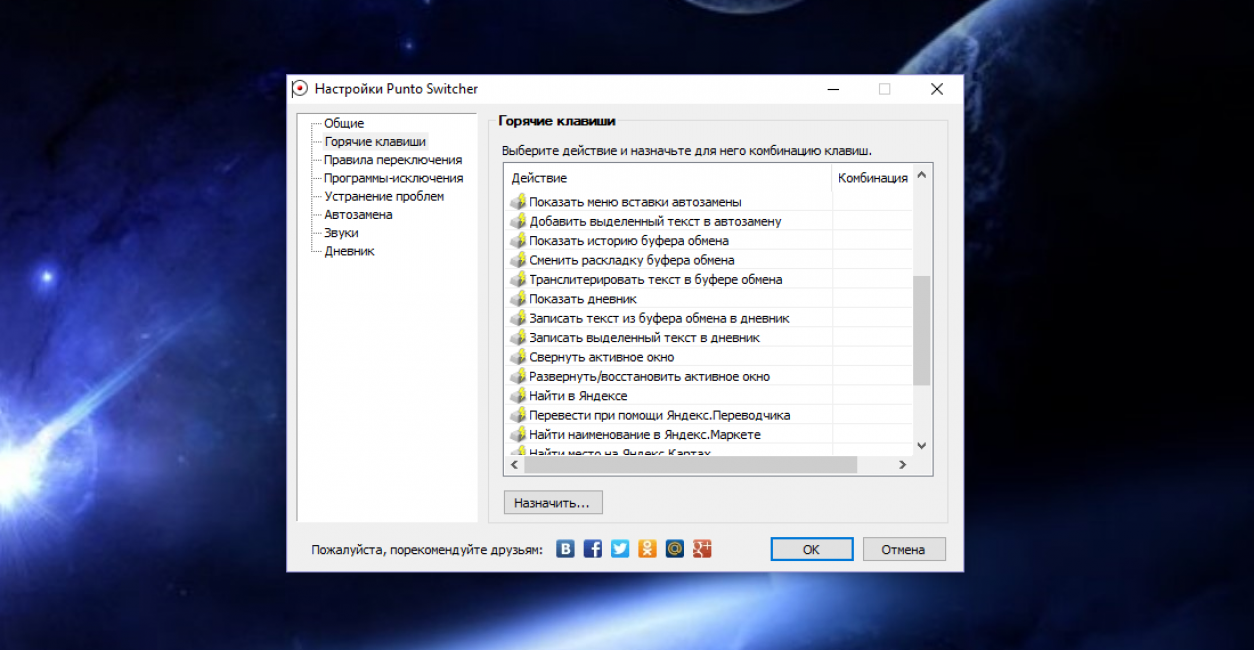The width and height of the screenshot is (1254, 650).
Task: Click icon beside 'Показать дневник'
Action: coord(518,299)
